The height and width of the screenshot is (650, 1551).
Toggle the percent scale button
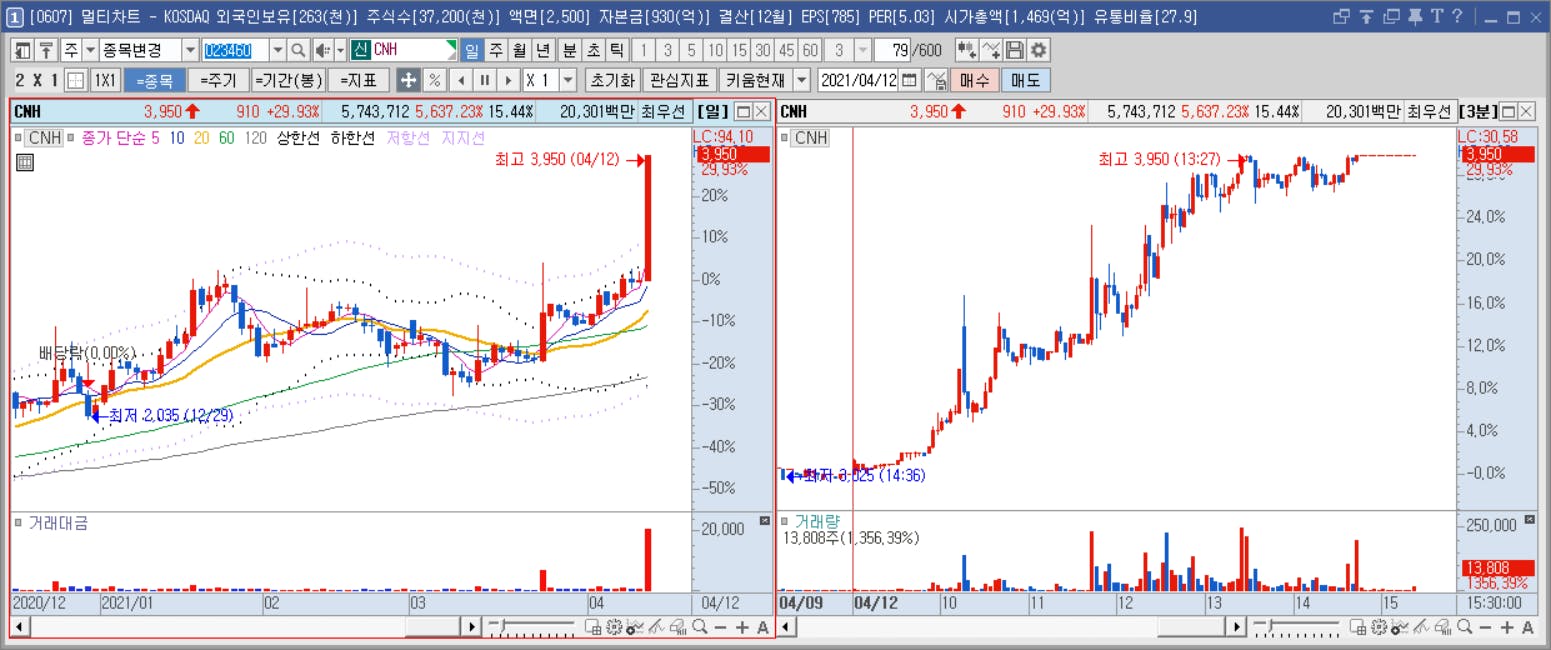(435, 81)
